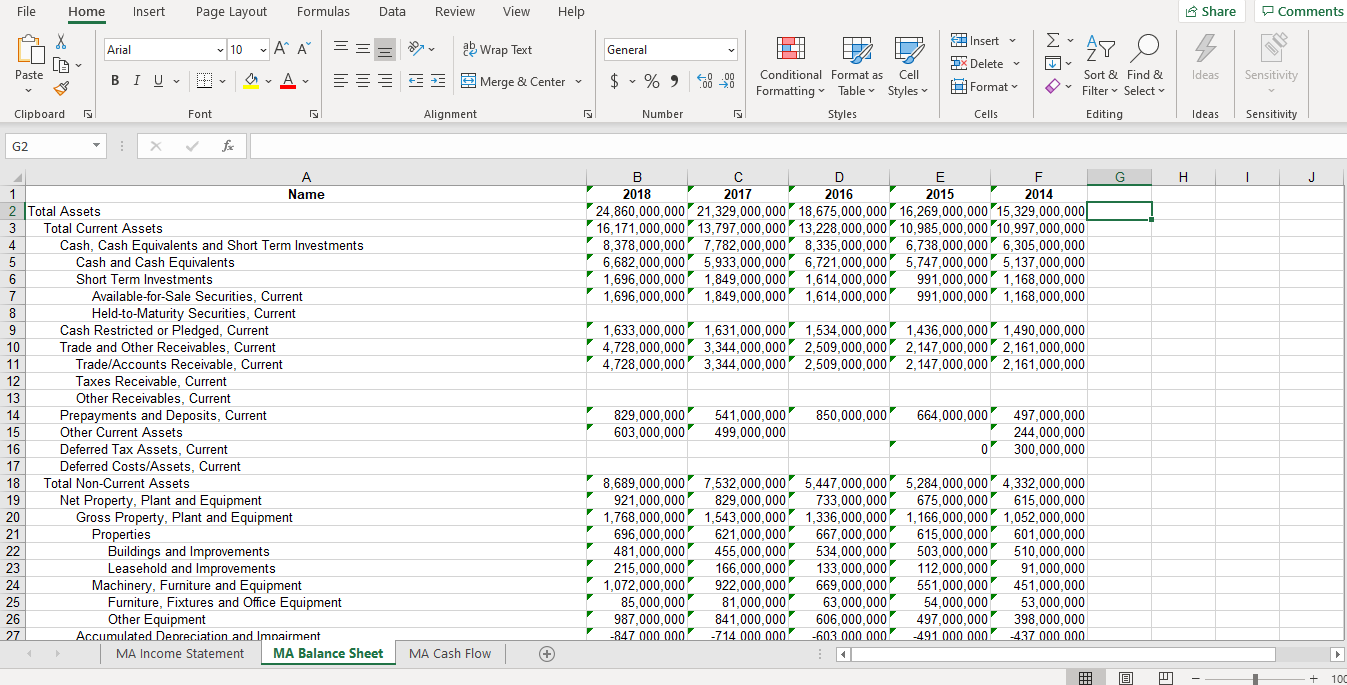Open Format as Table gallery
This screenshot has height=685, width=1347.
(x=857, y=66)
